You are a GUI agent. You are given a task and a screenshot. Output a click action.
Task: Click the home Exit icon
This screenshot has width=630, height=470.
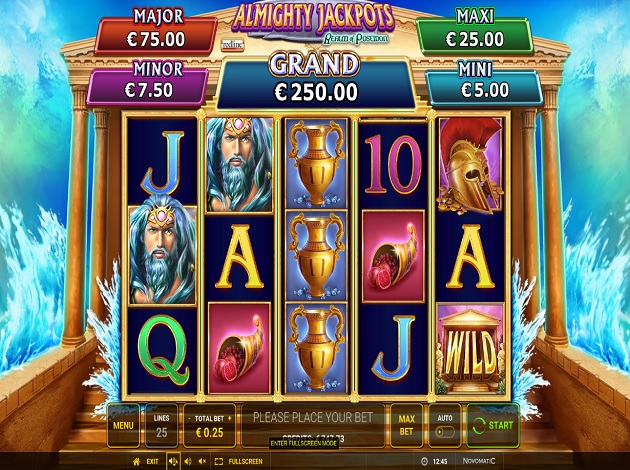click(x=137, y=461)
